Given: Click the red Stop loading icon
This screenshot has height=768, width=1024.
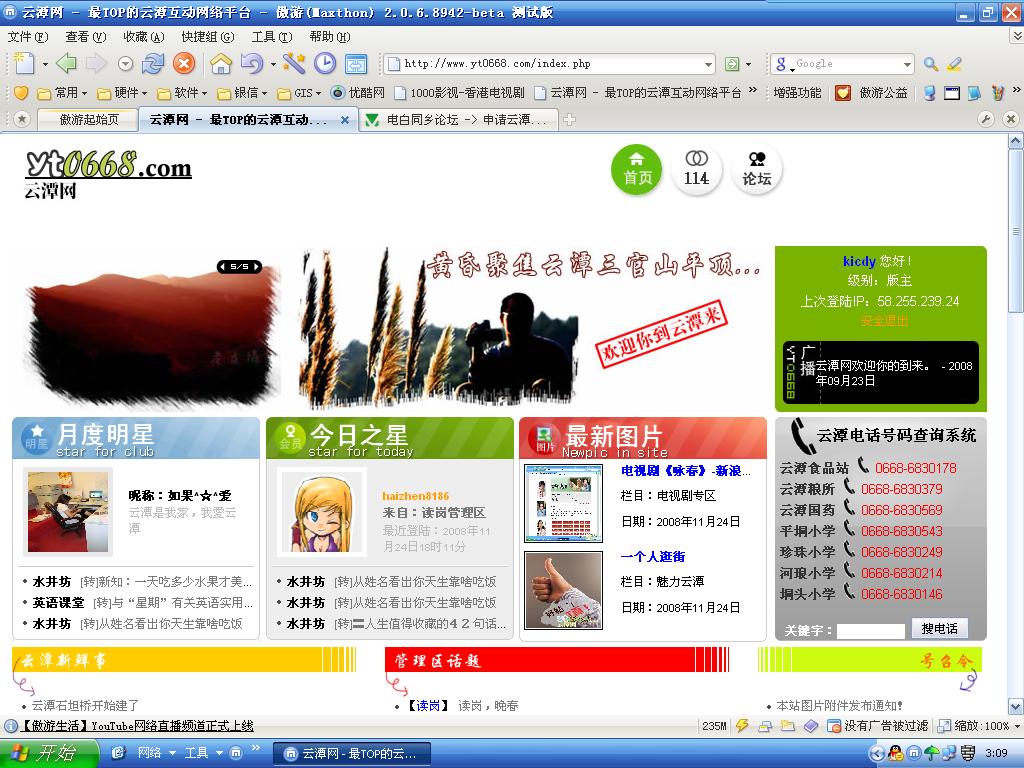Looking at the screenshot, I should click(184, 64).
